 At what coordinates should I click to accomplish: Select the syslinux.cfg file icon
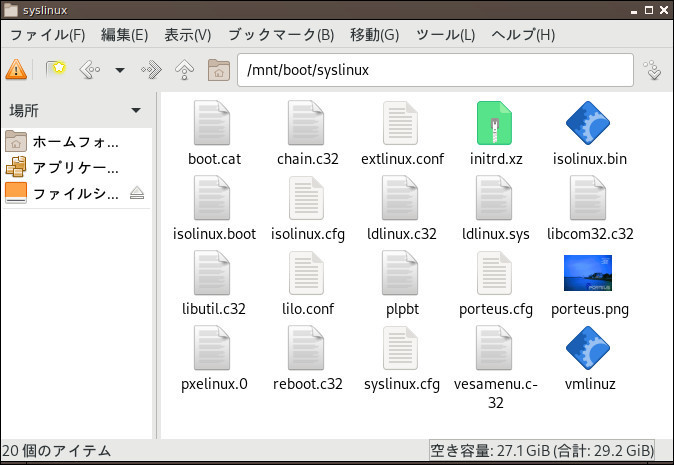tap(400, 347)
